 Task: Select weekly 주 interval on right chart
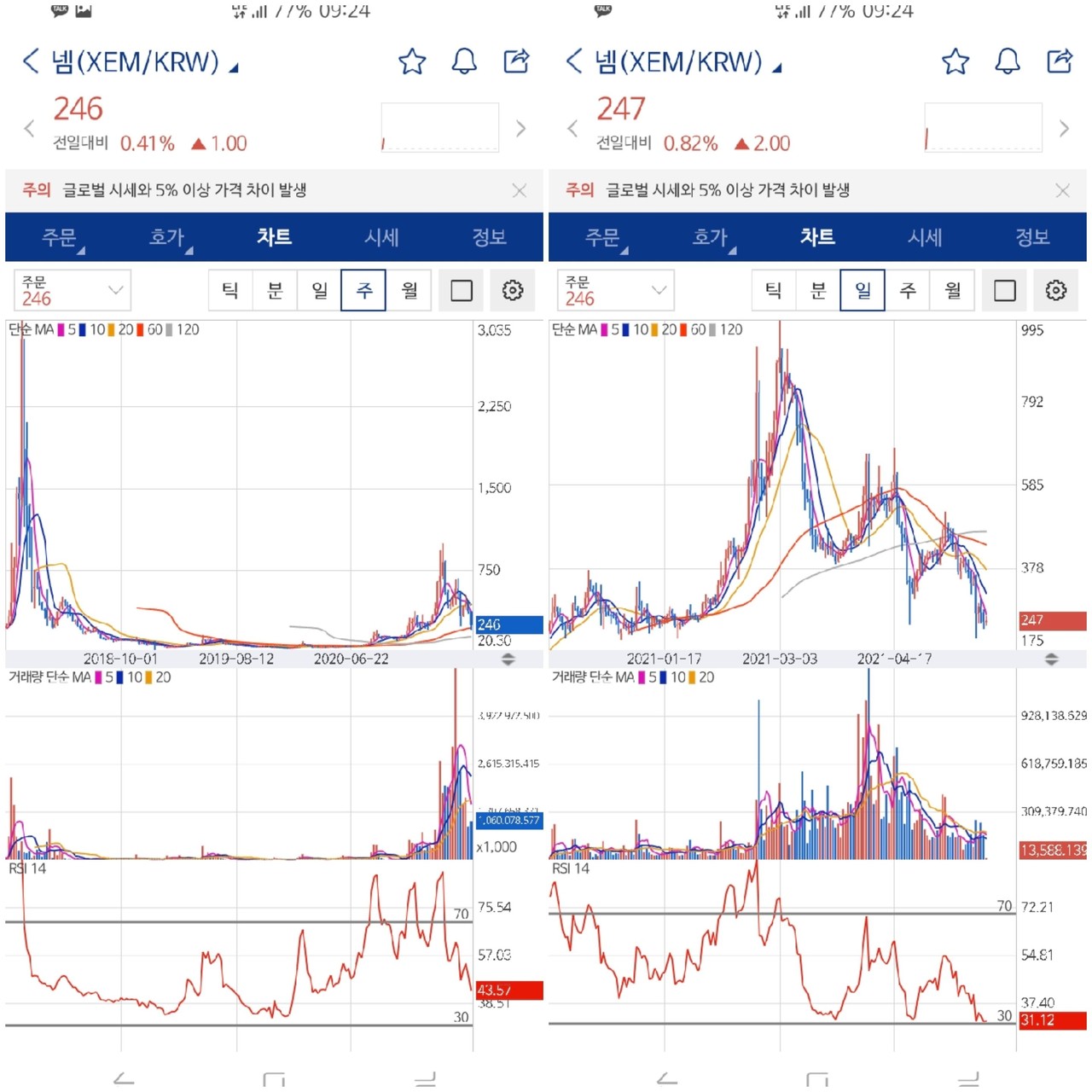908,291
